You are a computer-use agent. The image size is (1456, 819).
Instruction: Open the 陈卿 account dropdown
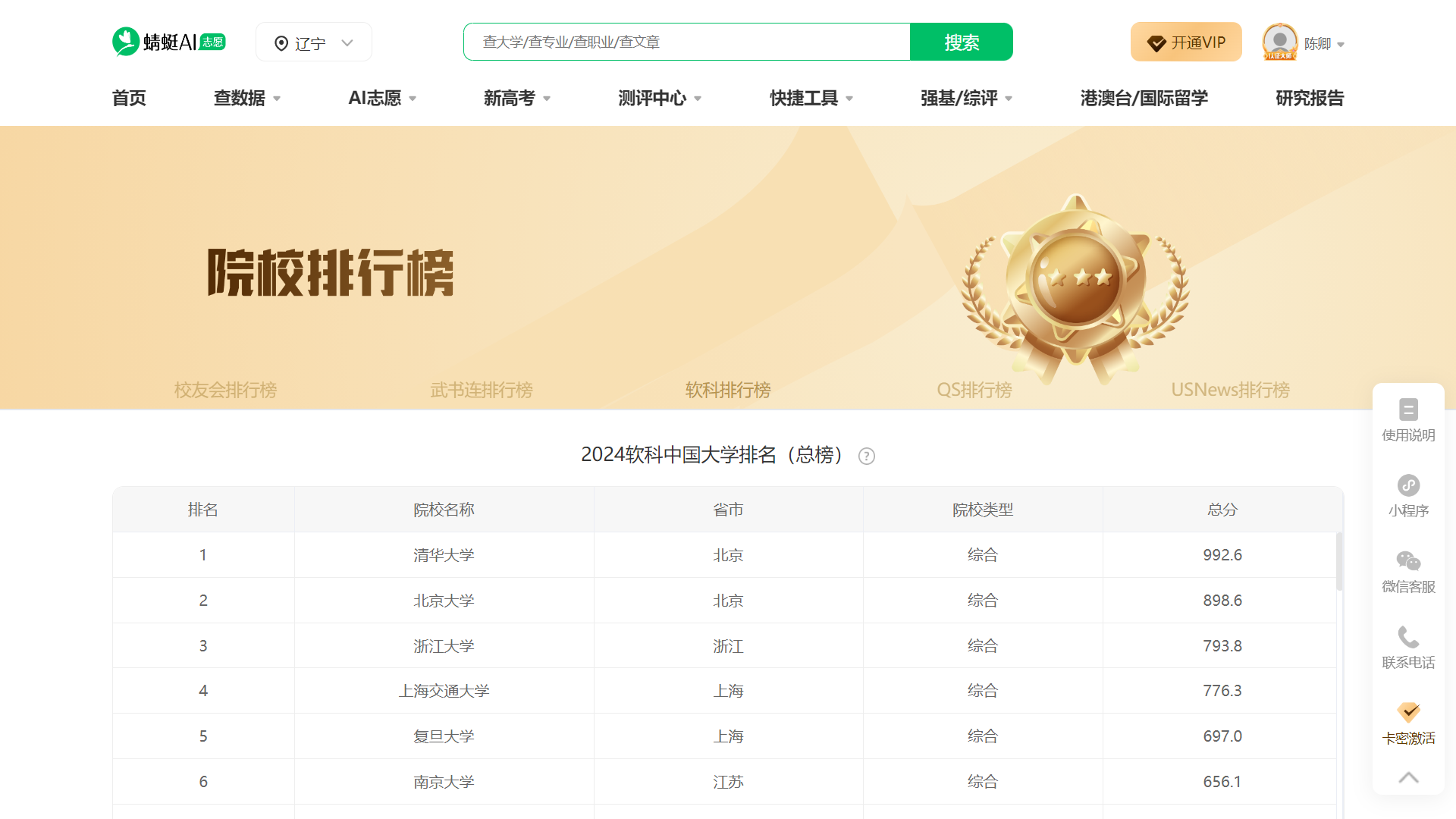pos(1323,43)
